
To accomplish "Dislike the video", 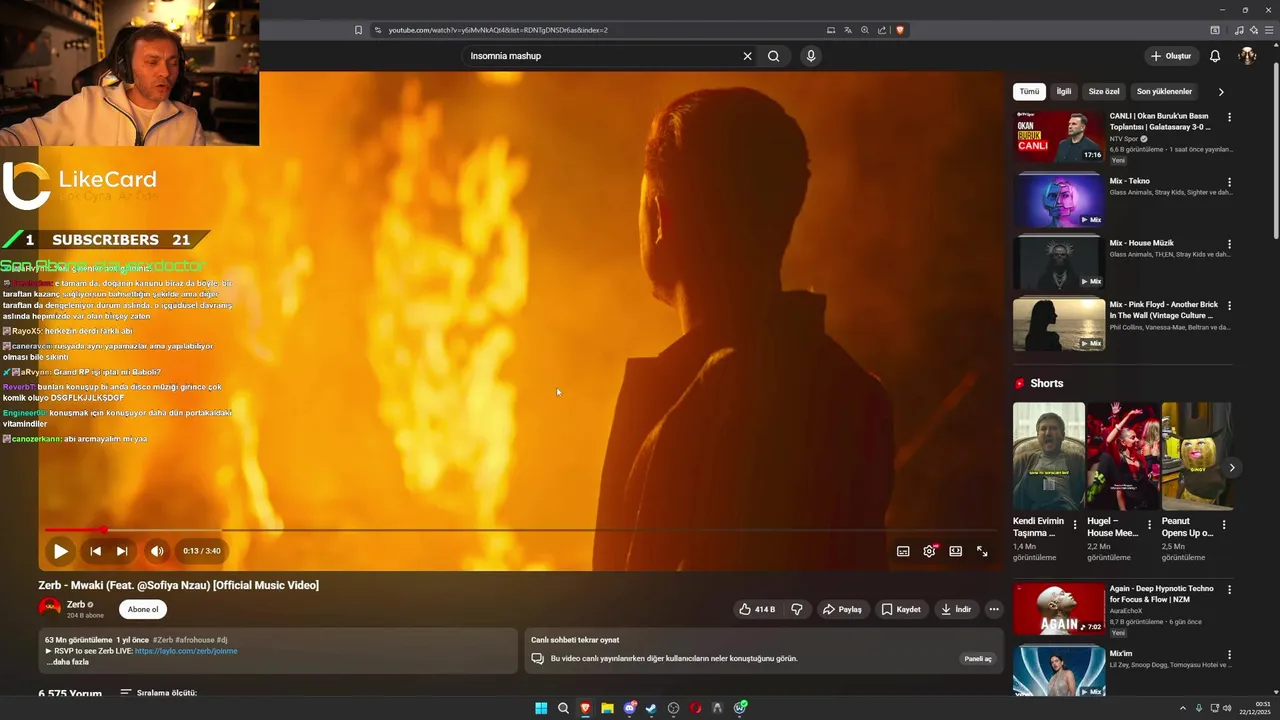I will [797, 609].
